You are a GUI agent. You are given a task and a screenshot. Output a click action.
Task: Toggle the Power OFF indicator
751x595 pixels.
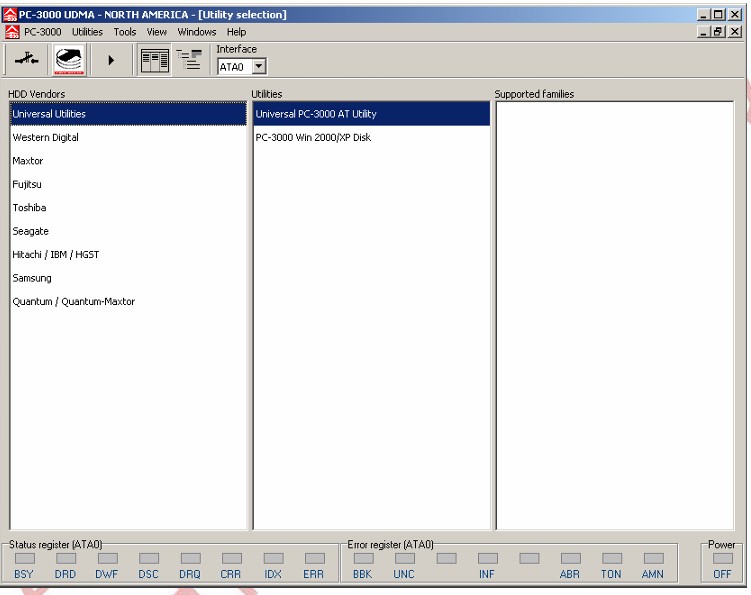pos(722,559)
